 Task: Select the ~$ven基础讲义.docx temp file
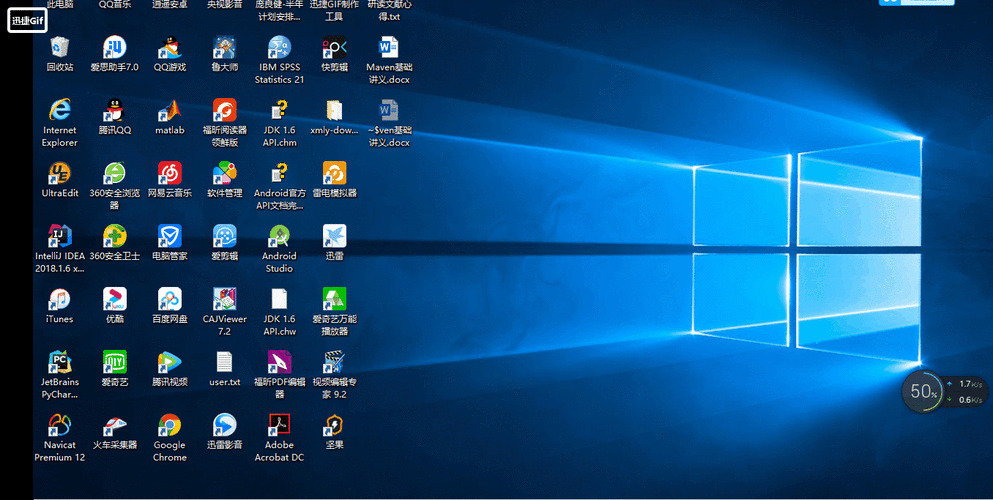click(x=389, y=110)
